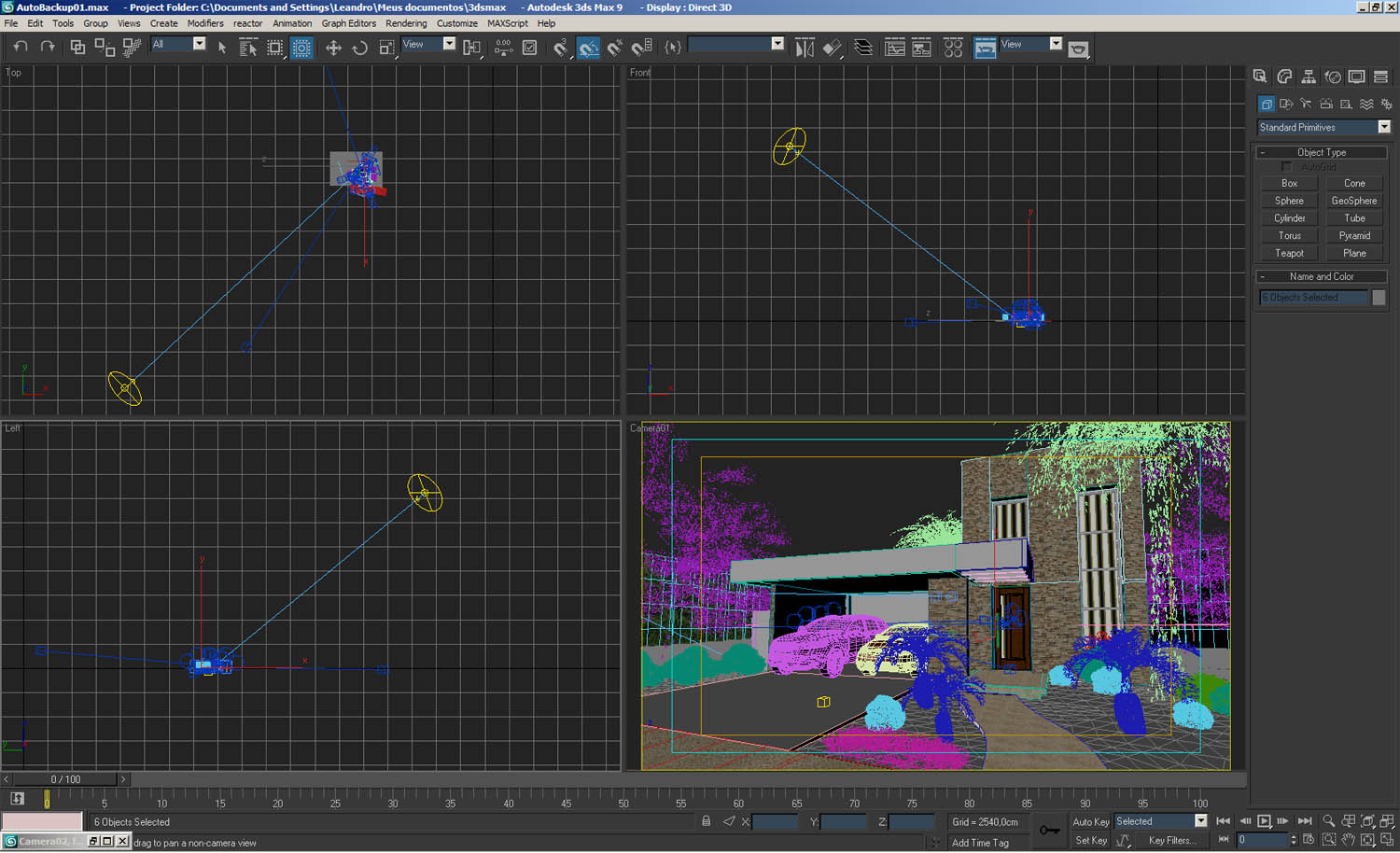
Task: Click the Teapot creation button
Action: click(x=1289, y=253)
